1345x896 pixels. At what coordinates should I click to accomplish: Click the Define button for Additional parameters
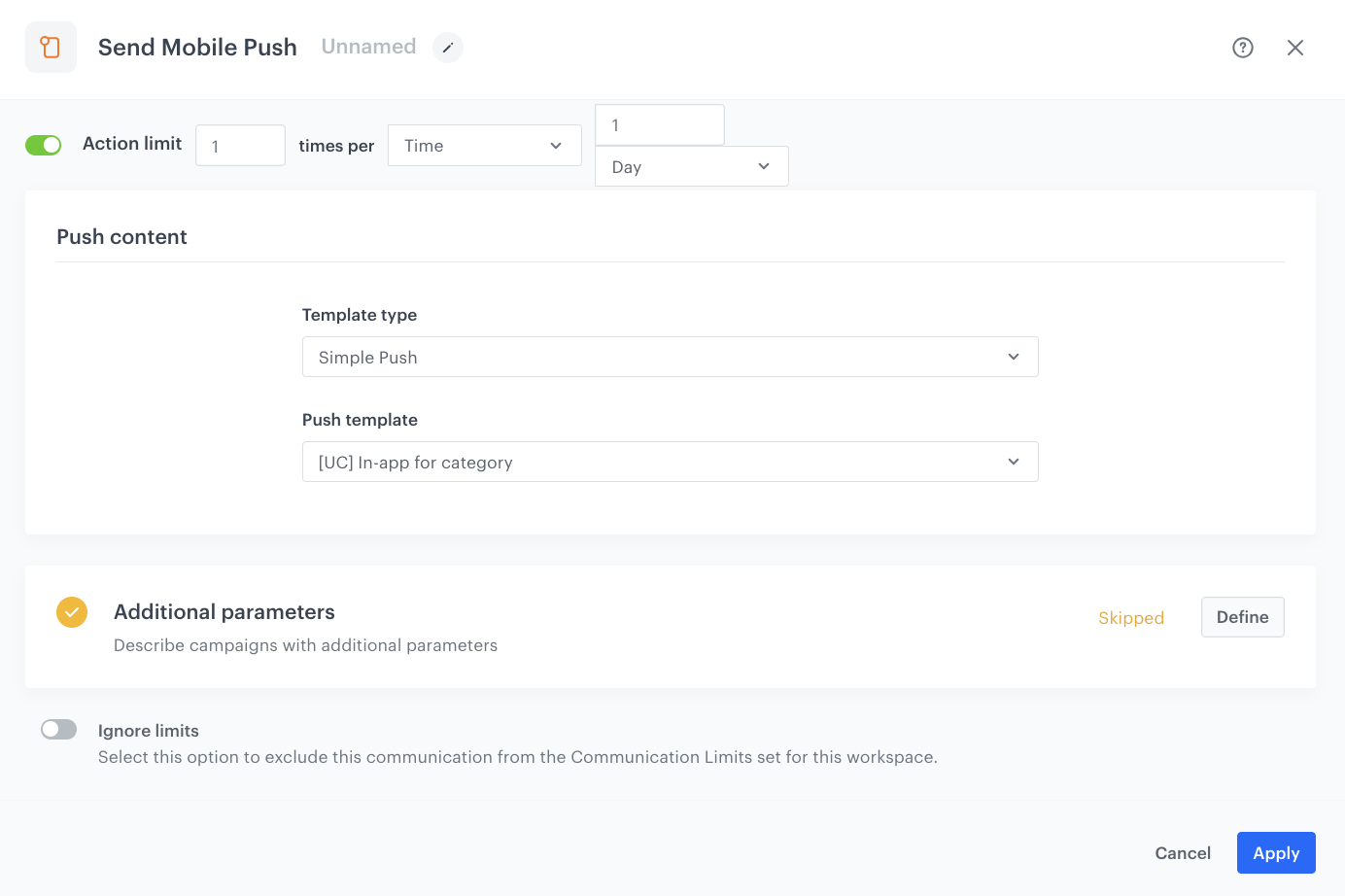(1242, 616)
